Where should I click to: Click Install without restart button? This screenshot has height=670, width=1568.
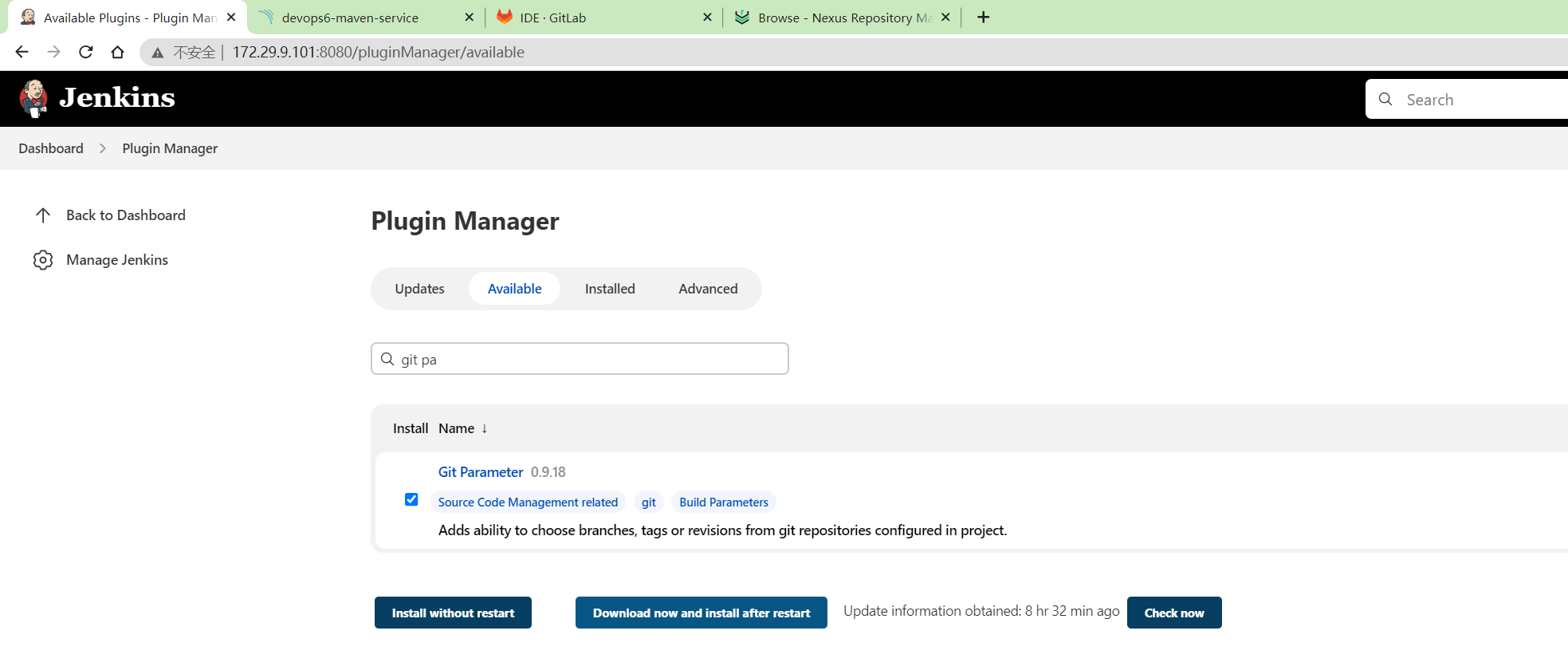[453, 613]
